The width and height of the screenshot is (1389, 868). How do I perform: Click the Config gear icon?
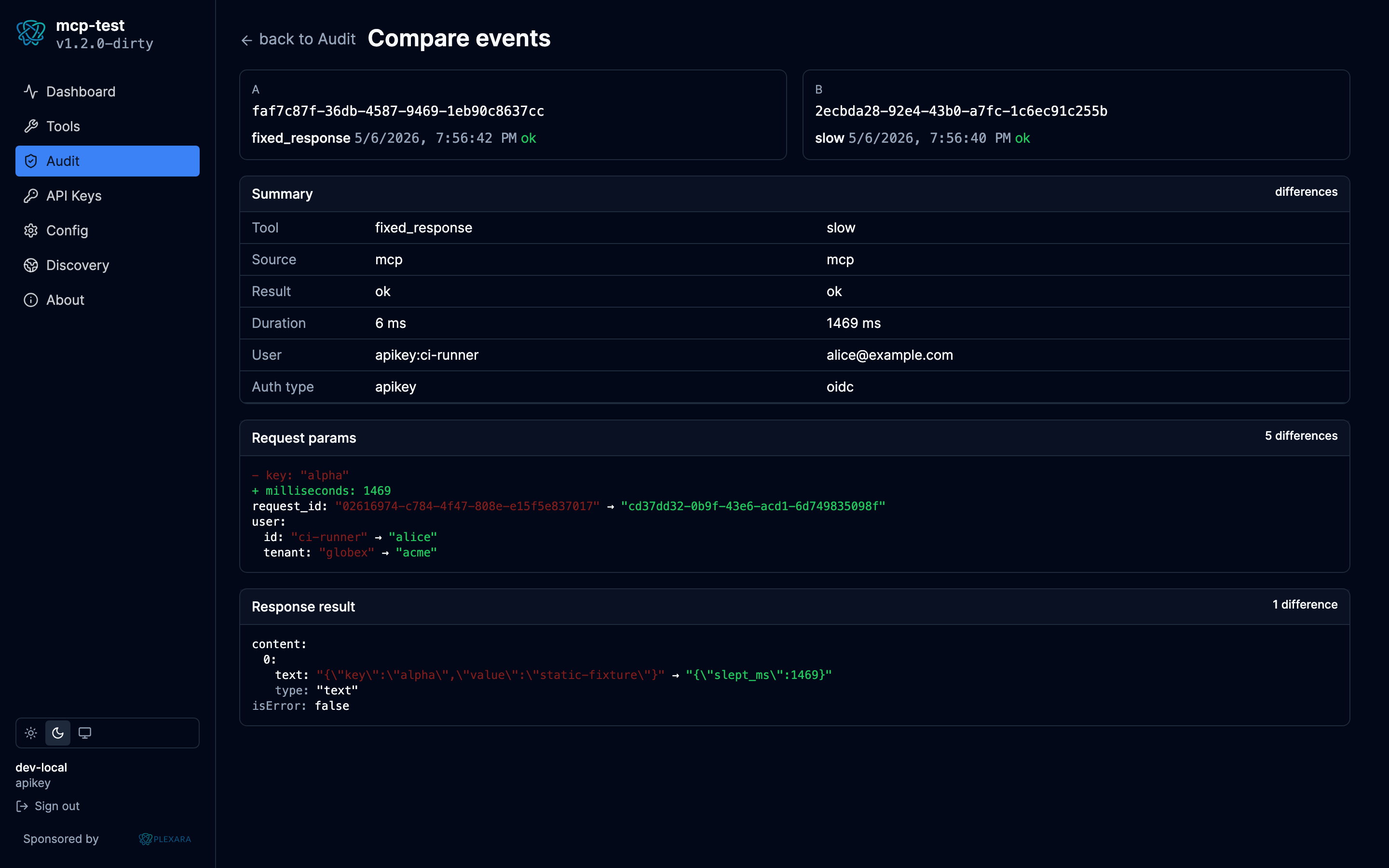pyautogui.click(x=31, y=231)
